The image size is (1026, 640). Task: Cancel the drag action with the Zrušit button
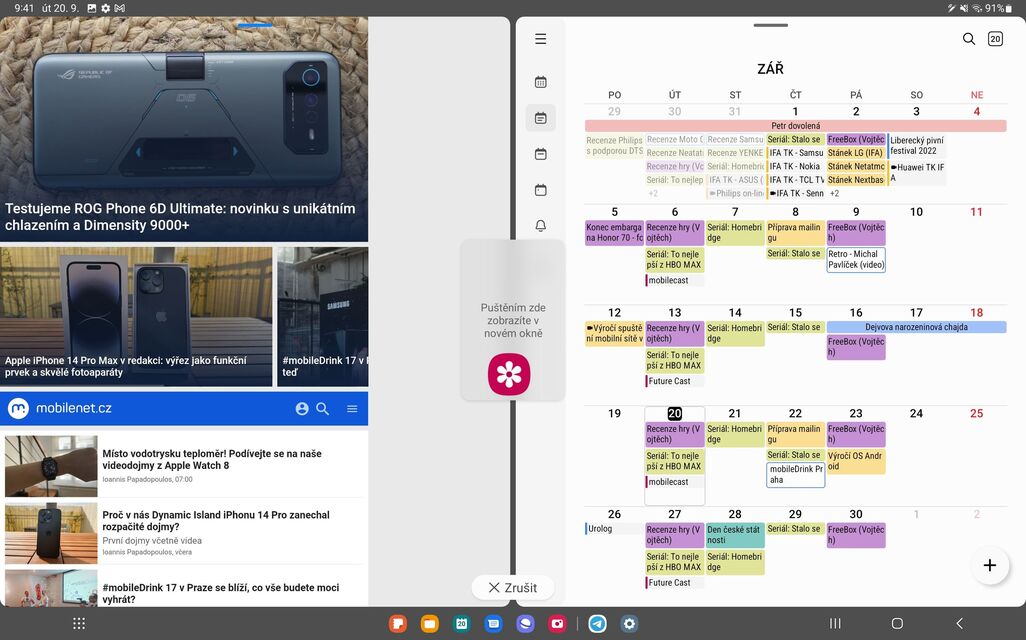[x=512, y=587]
